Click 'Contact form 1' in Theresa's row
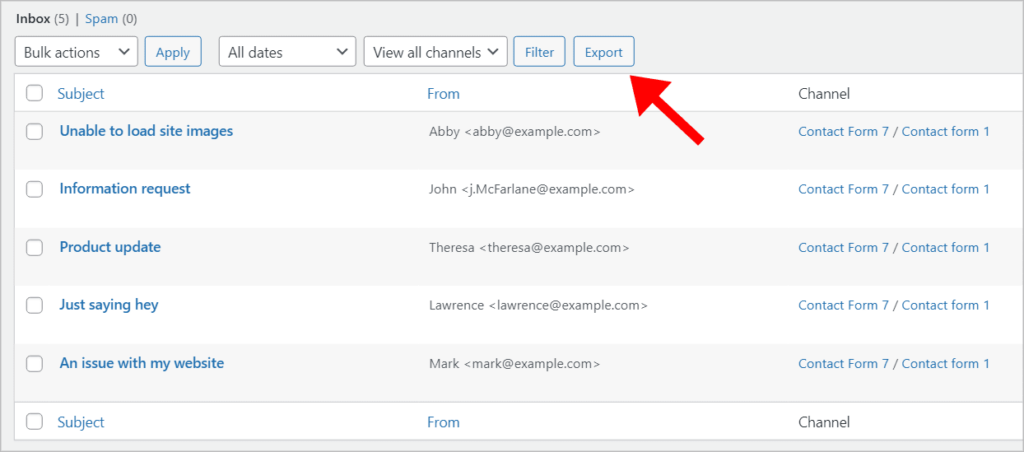The width and height of the screenshot is (1024, 452). (946, 247)
